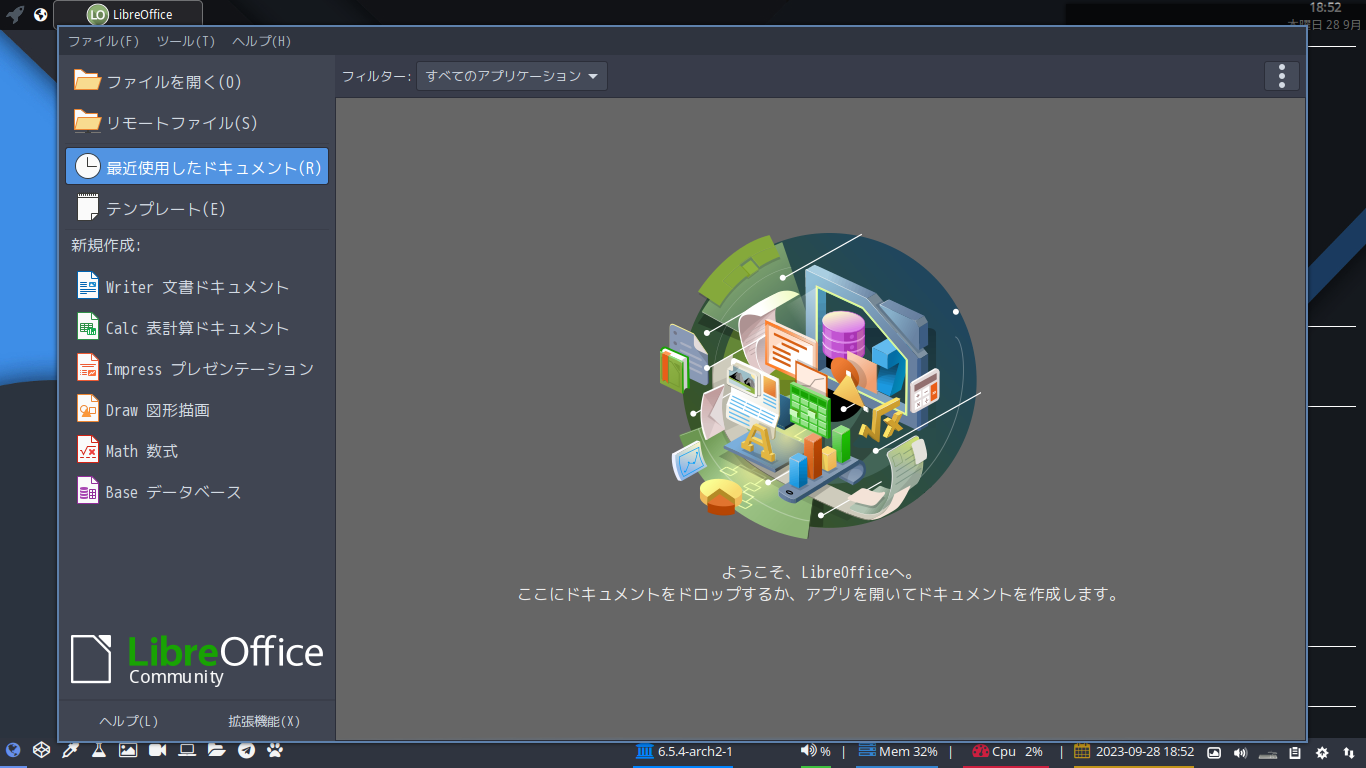Click テンプレート(E) button
Screen dimensions: 1366x768
pos(197,208)
